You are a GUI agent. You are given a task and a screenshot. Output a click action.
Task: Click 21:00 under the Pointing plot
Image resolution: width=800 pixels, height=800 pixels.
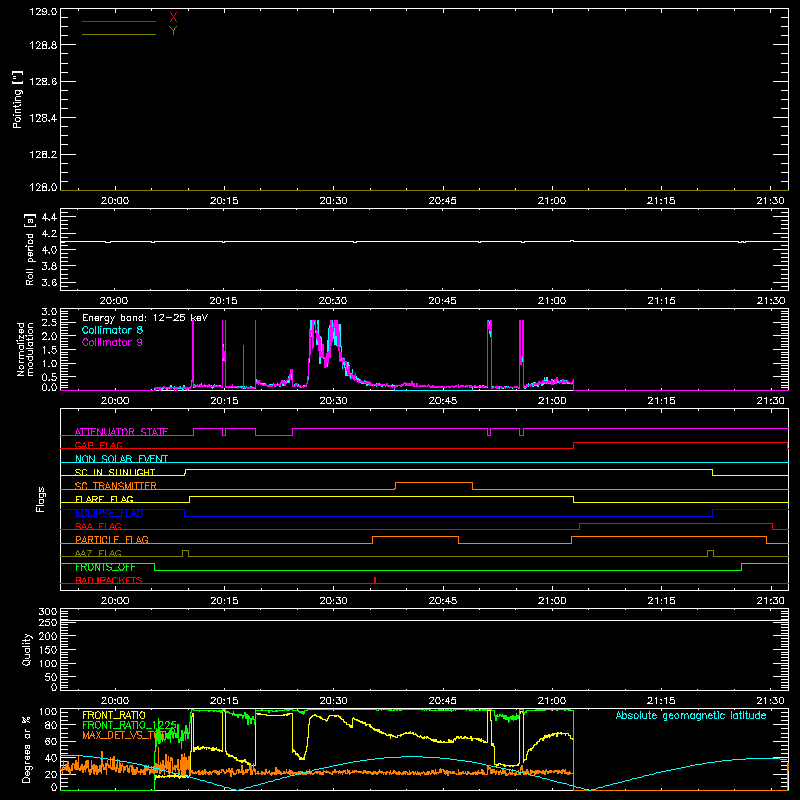(552, 201)
